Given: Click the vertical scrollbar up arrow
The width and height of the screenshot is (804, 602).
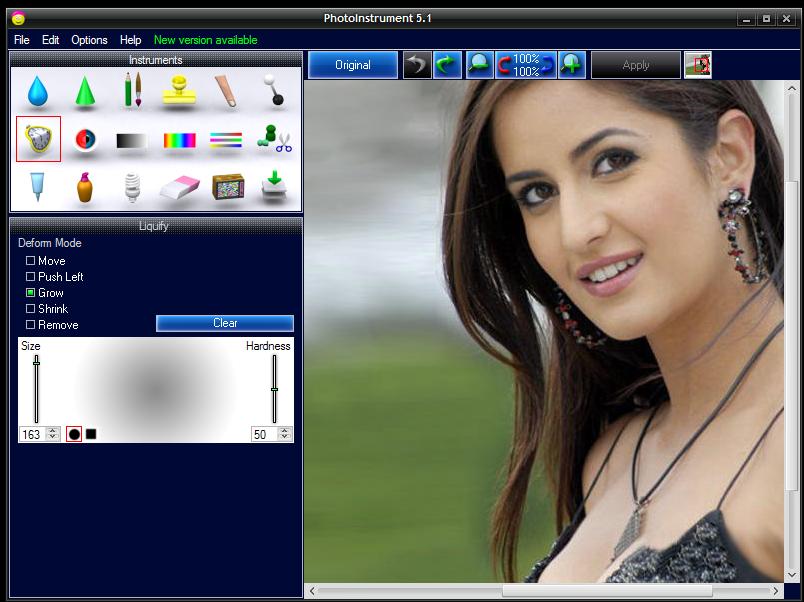Looking at the screenshot, I should [792, 88].
